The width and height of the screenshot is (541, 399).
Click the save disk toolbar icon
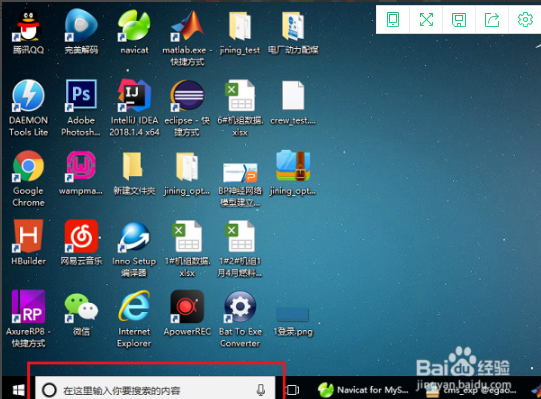459,20
